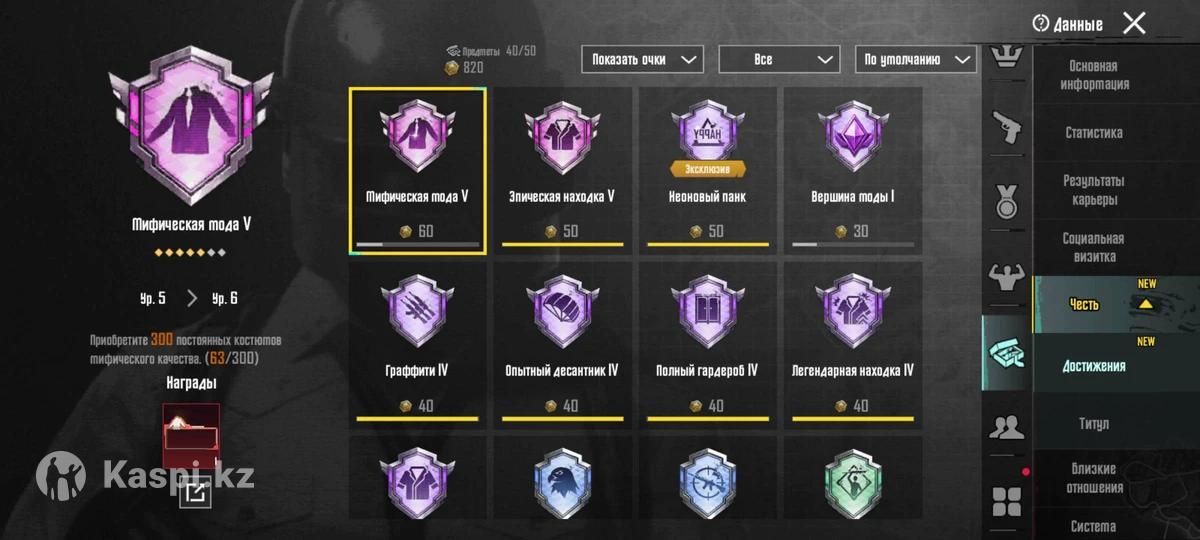The image size is (1200, 540).
Task: Open the crown icon in sidebar
Action: [x=1007, y=57]
